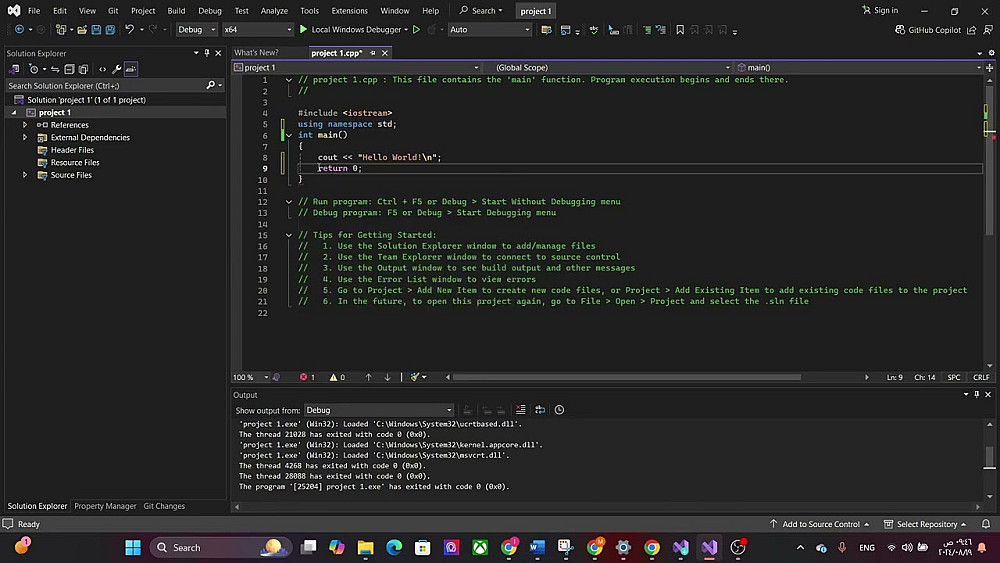This screenshot has height=563, width=1000.
Task: Open the 'Show output from' dropdown
Action: [x=378, y=410]
